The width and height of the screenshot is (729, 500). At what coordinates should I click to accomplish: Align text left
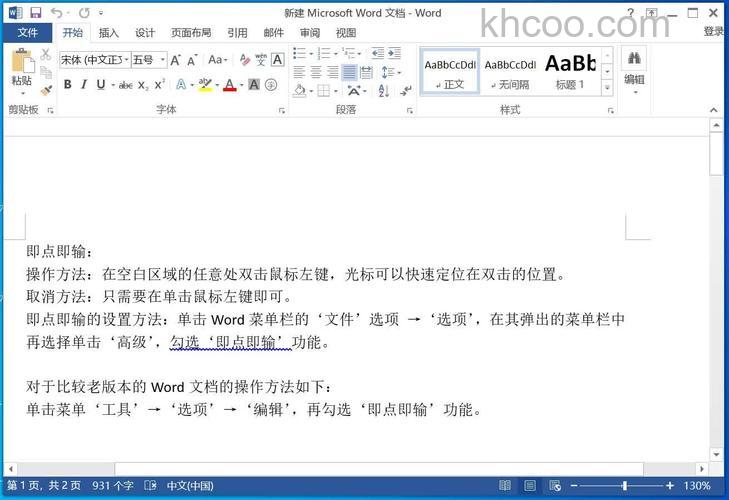click(x=299, y=72)
